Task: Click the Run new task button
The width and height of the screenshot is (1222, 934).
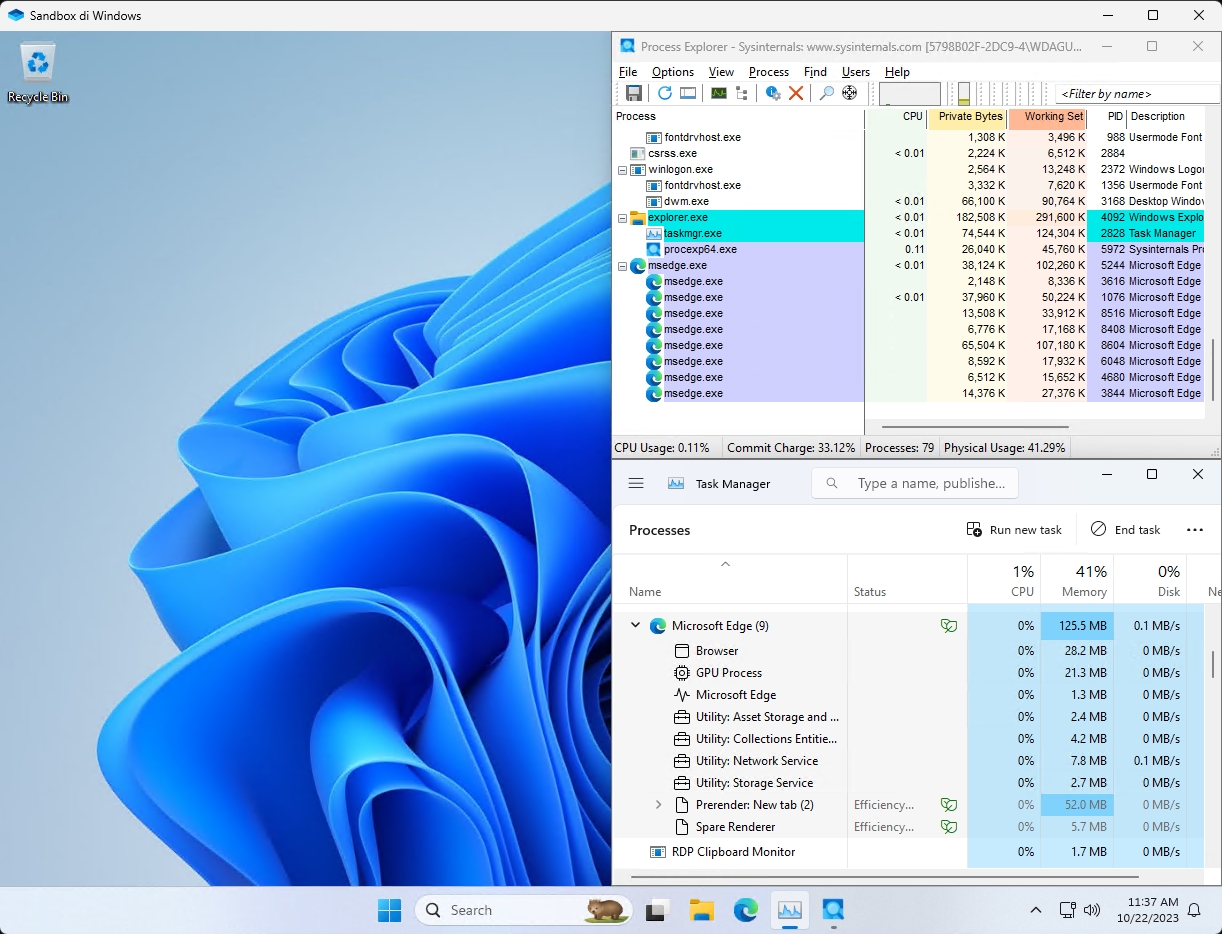Action: click(1014, 529)
